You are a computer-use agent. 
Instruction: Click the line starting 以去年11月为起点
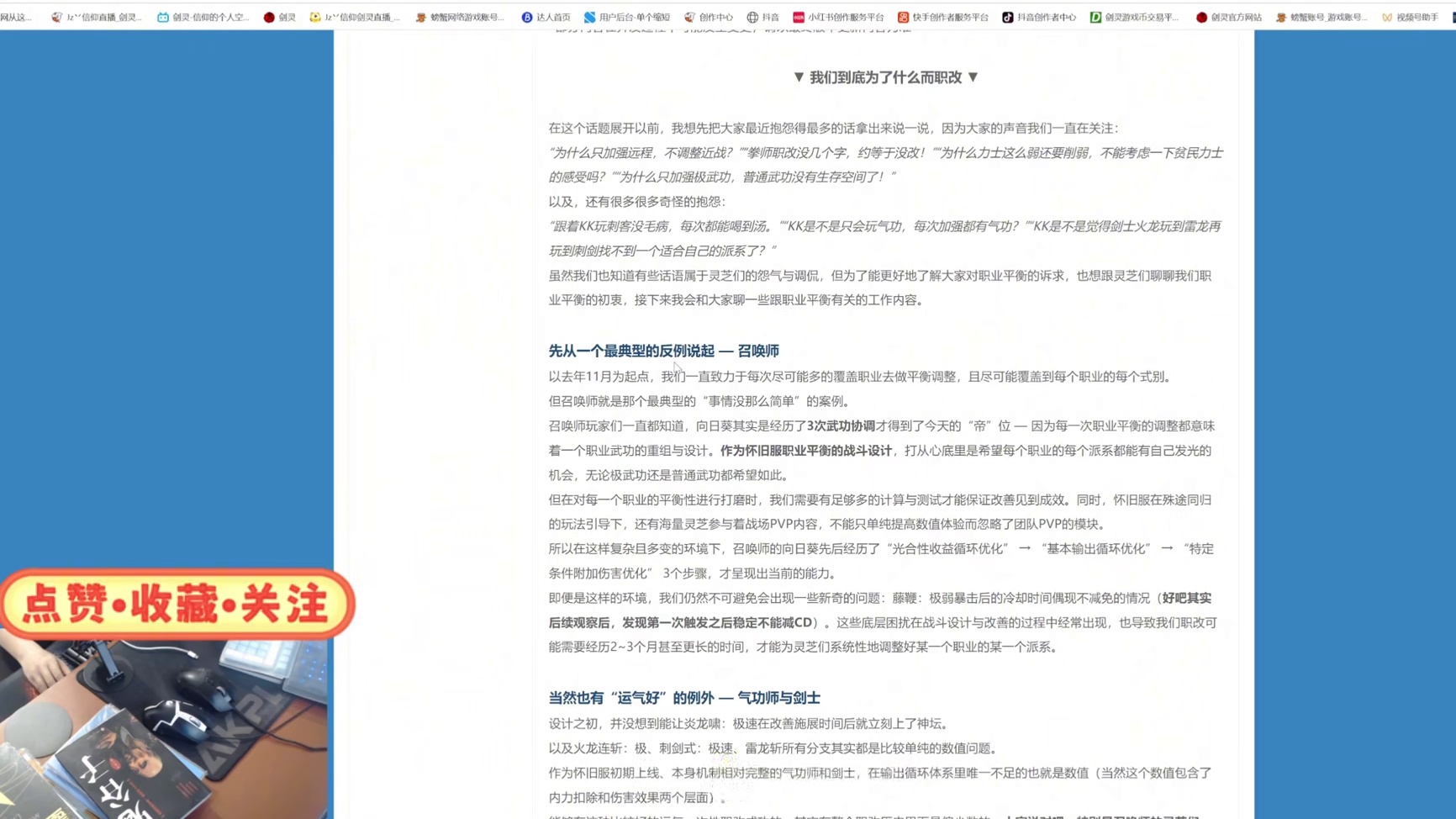click(863, 377)
